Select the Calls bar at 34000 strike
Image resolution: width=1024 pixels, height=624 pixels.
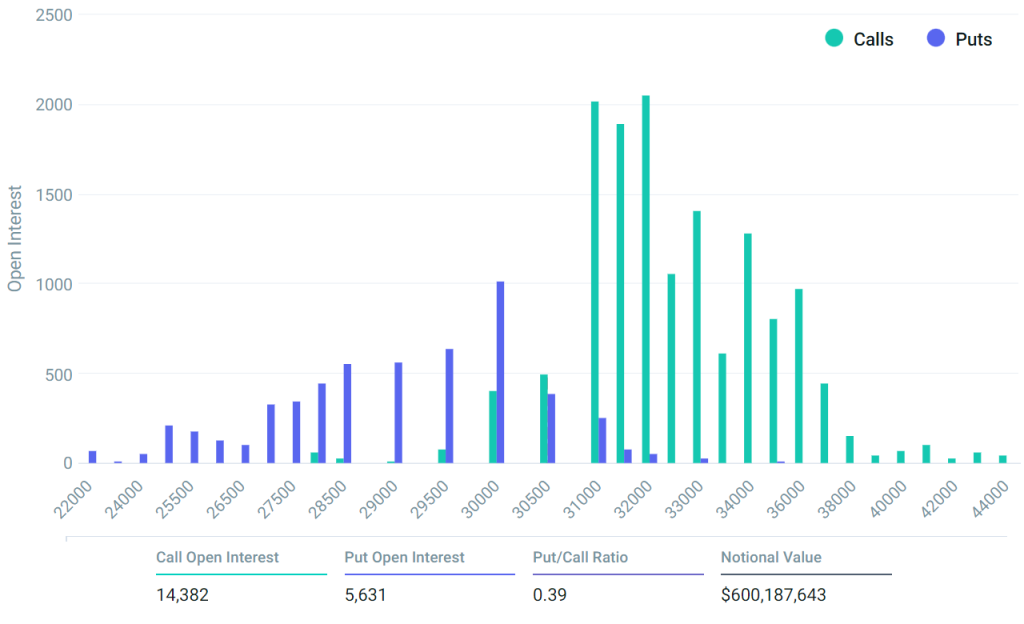point(748,348)
